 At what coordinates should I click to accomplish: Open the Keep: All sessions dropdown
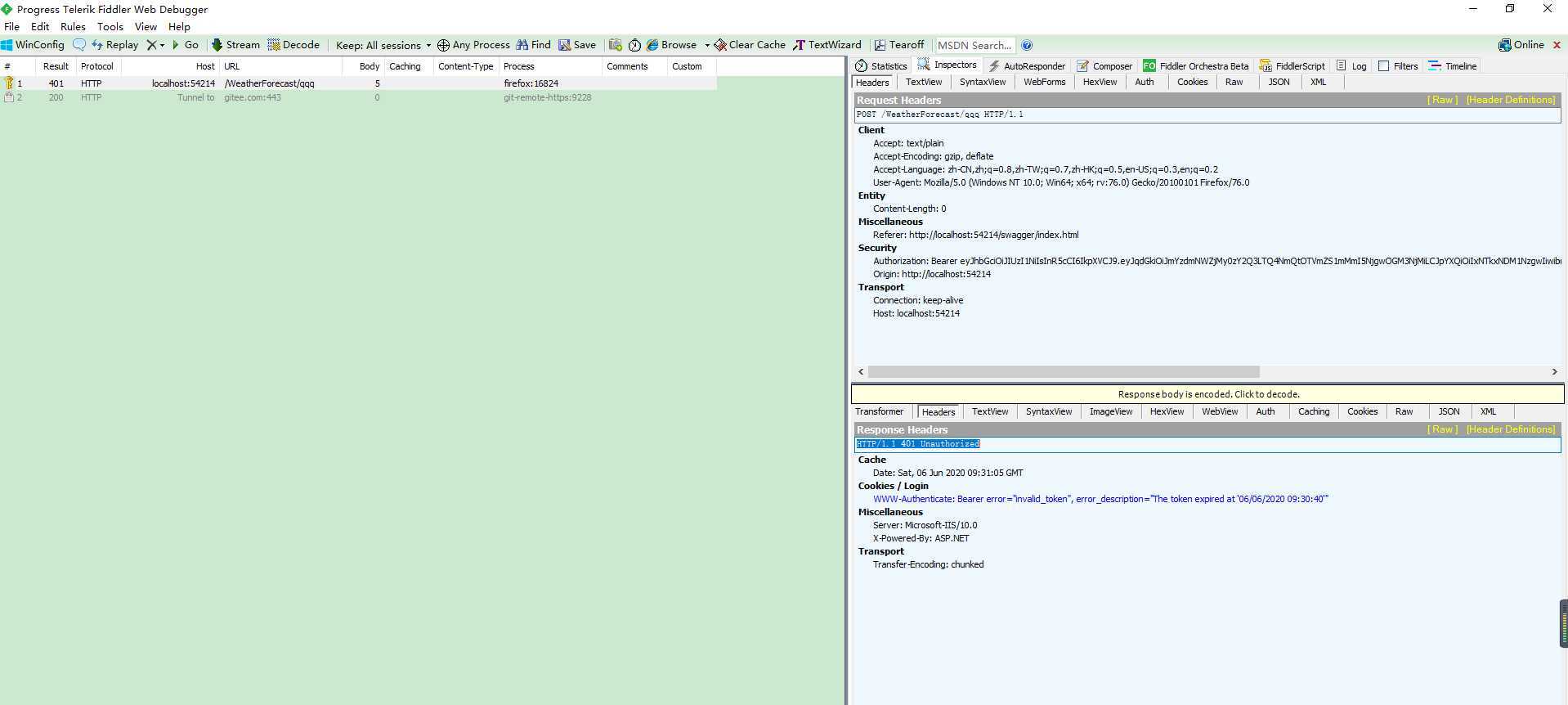click(383, 45)
